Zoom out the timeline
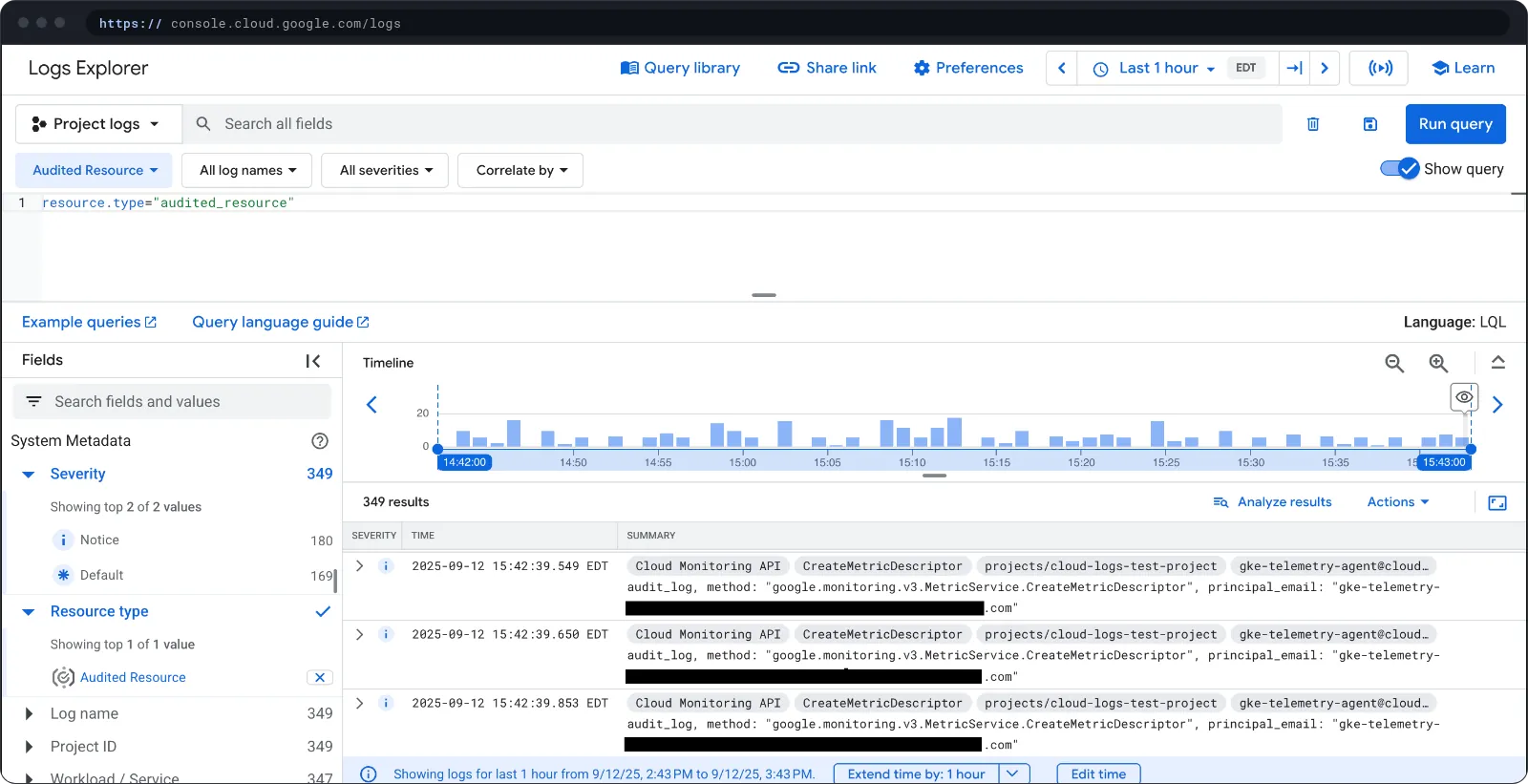Image resolution: width=1528 pixels, height=784 pixels. tap(1394, 363)
